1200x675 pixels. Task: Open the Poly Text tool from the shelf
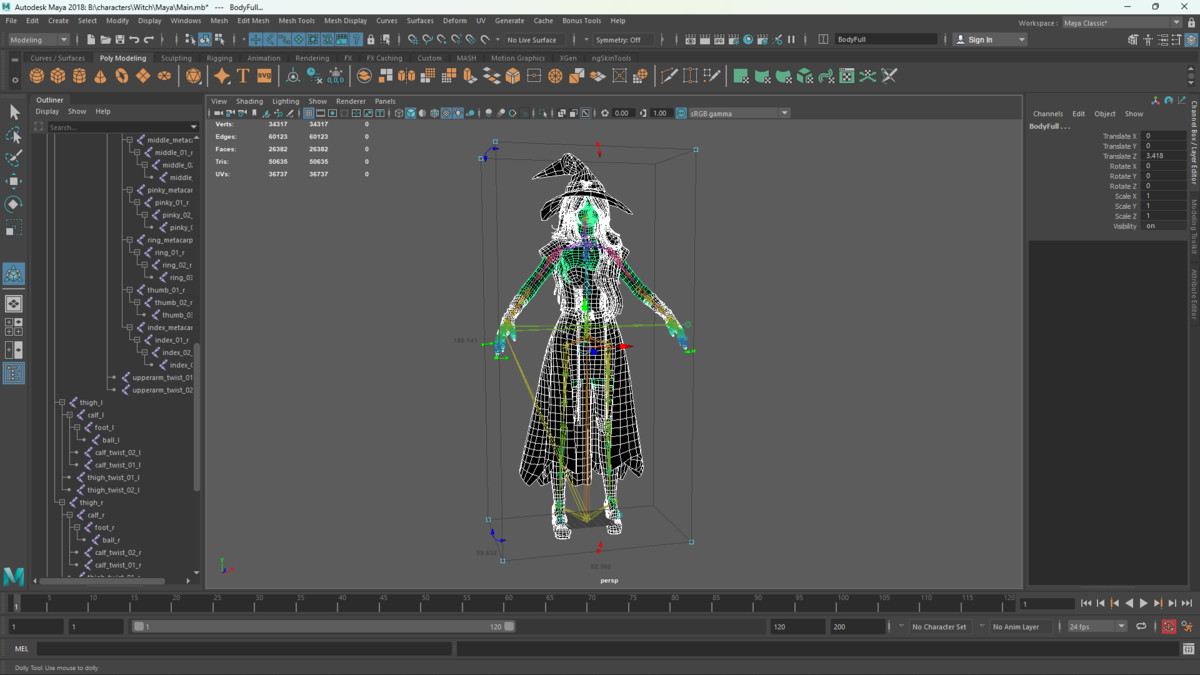242,75
